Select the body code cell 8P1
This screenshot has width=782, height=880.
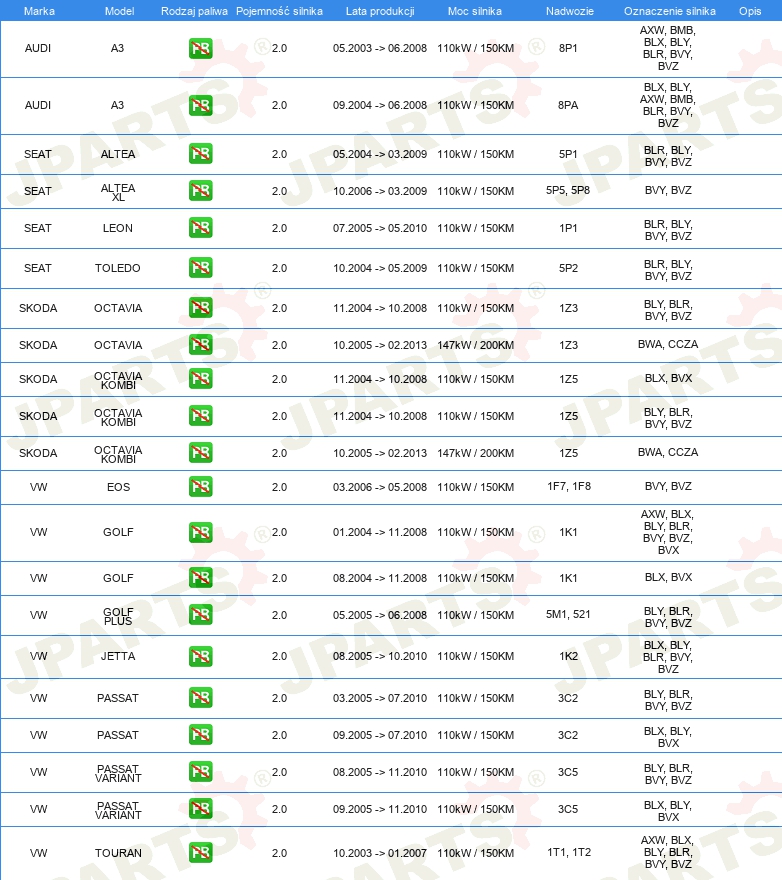(568, 48)
